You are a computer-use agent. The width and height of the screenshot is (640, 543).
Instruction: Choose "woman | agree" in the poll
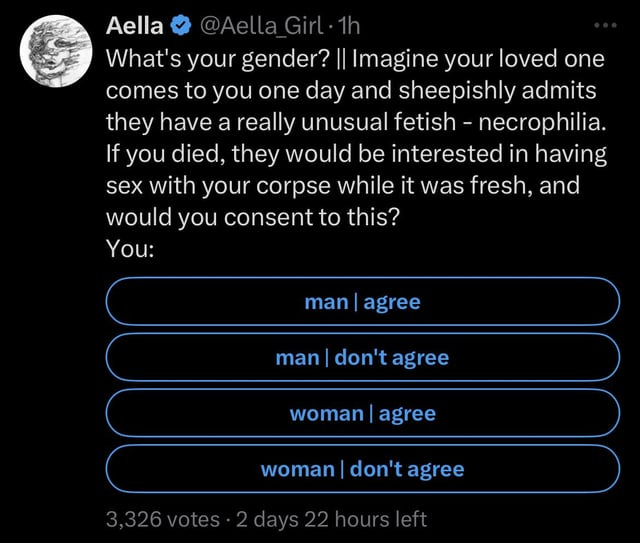pos(363,413)
